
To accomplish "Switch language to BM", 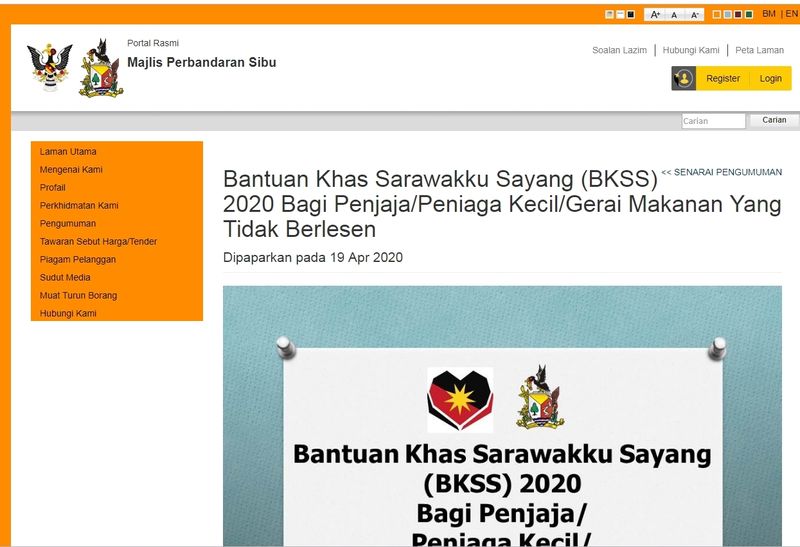I will [769, 14].
